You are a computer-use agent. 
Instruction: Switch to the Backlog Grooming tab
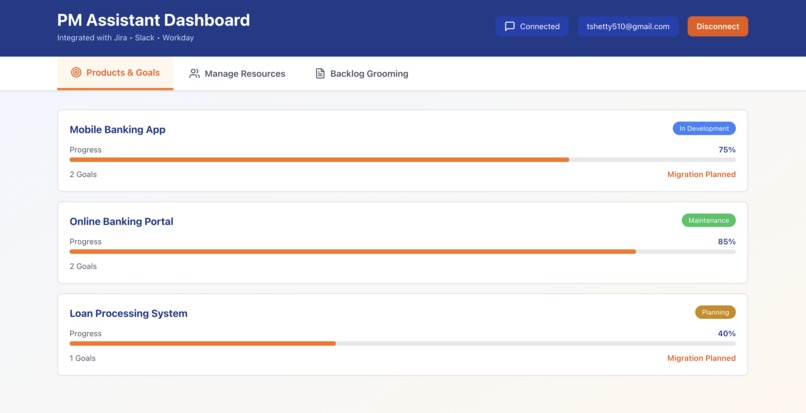tap(362, 74)
